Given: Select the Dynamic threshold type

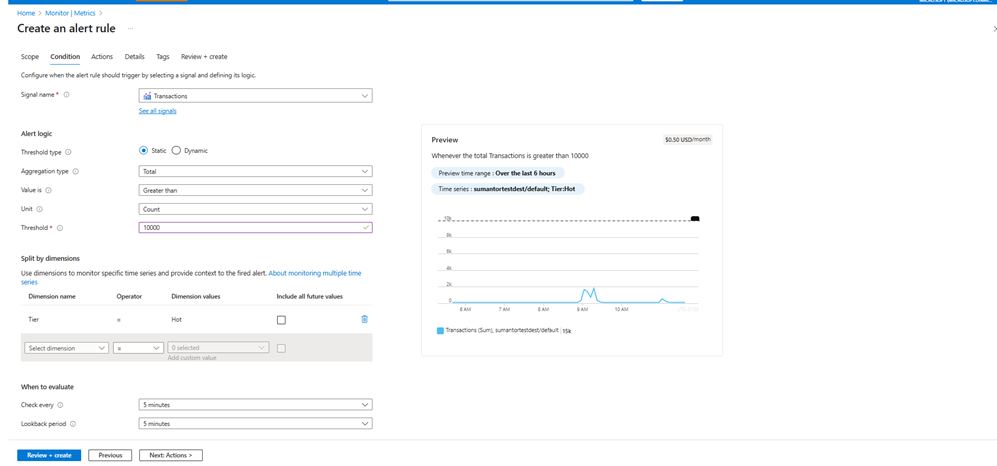Looking at the screenshot, I should click(x=176, y=151).
